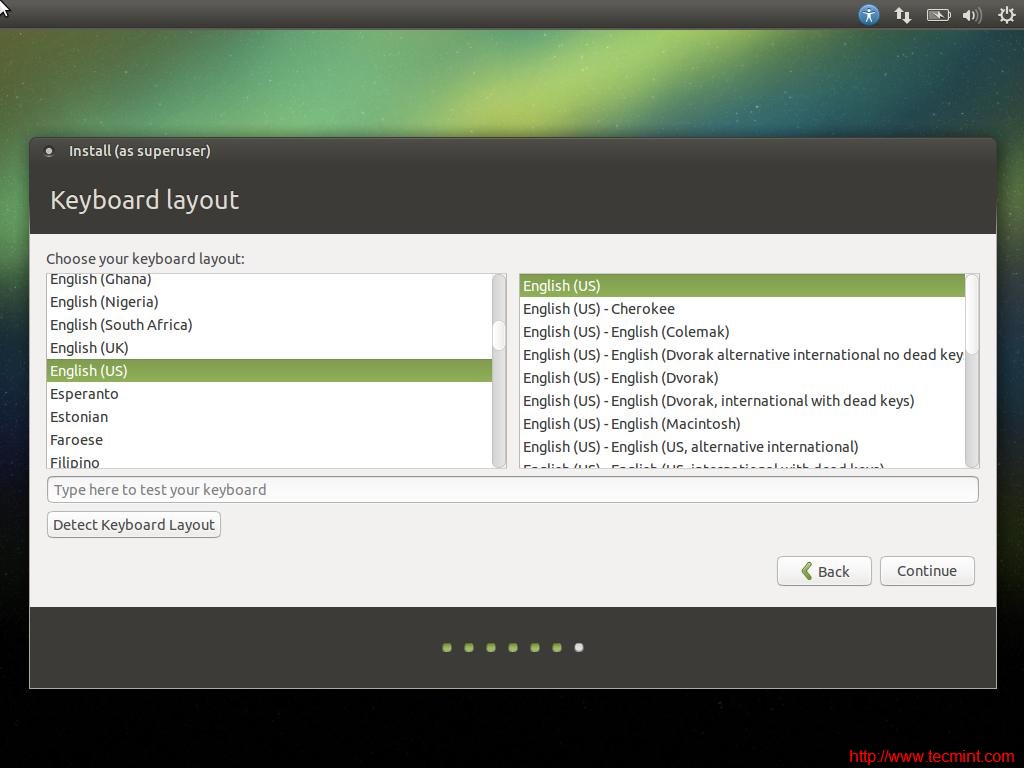The image size is (1024, 768).
Task: Check the battery status indicator
Action: coord(938,14)
